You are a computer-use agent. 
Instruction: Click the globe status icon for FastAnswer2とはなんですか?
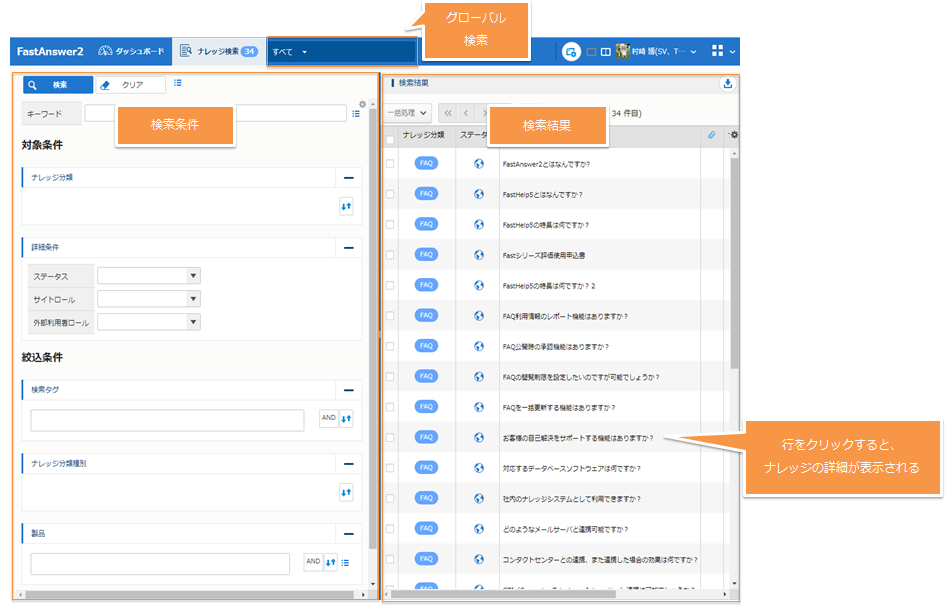(x=478, y=164)
